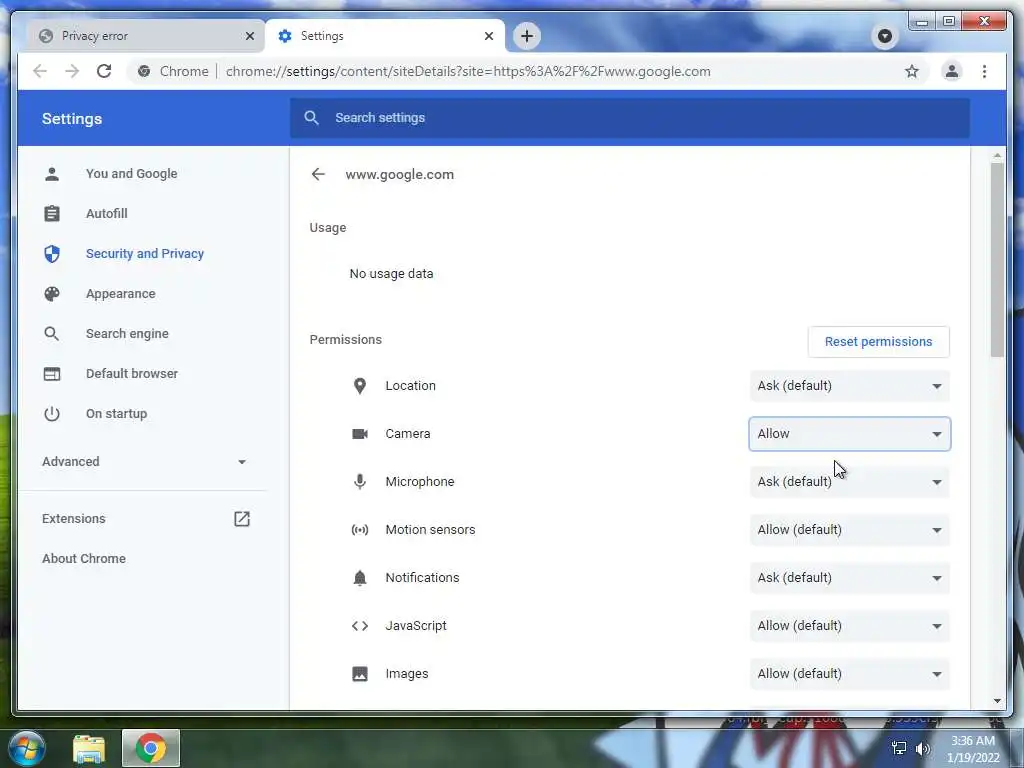Open the JavaScript permission dropdown
Viewport: 1024px width, 768px height.
[x=850, y=626]
